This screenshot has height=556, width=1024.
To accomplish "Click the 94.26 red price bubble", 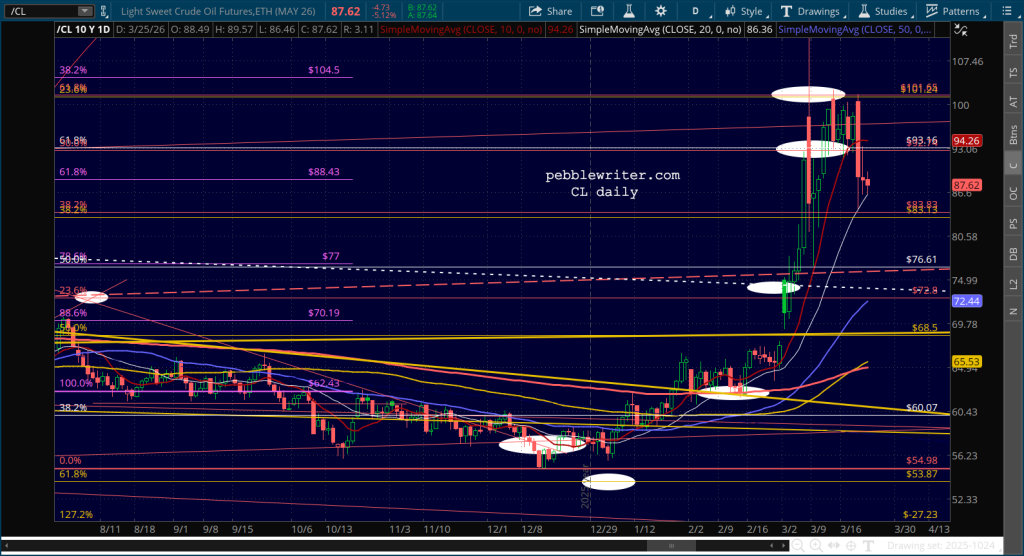I will (966, 140).
